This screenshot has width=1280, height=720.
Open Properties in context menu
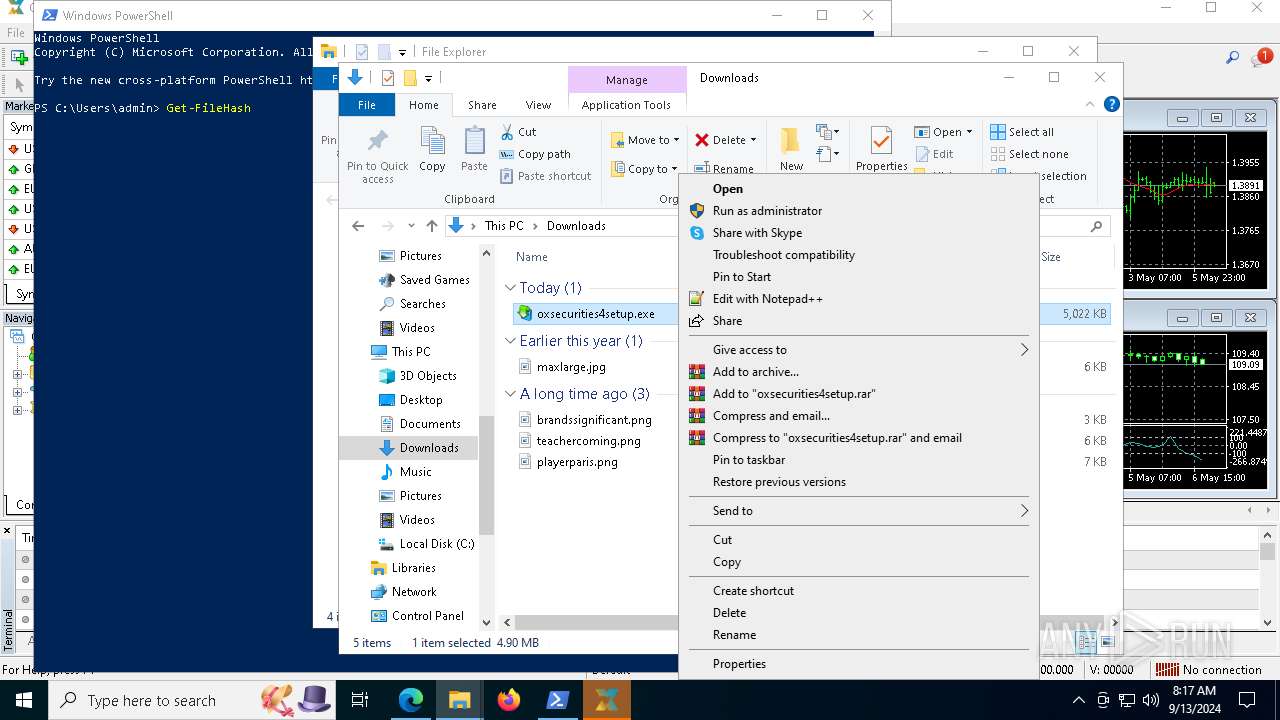point(739,664)
